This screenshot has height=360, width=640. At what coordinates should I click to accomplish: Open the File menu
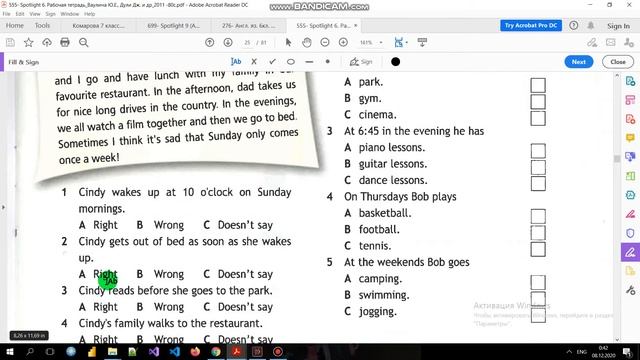(x=7, y=14)
